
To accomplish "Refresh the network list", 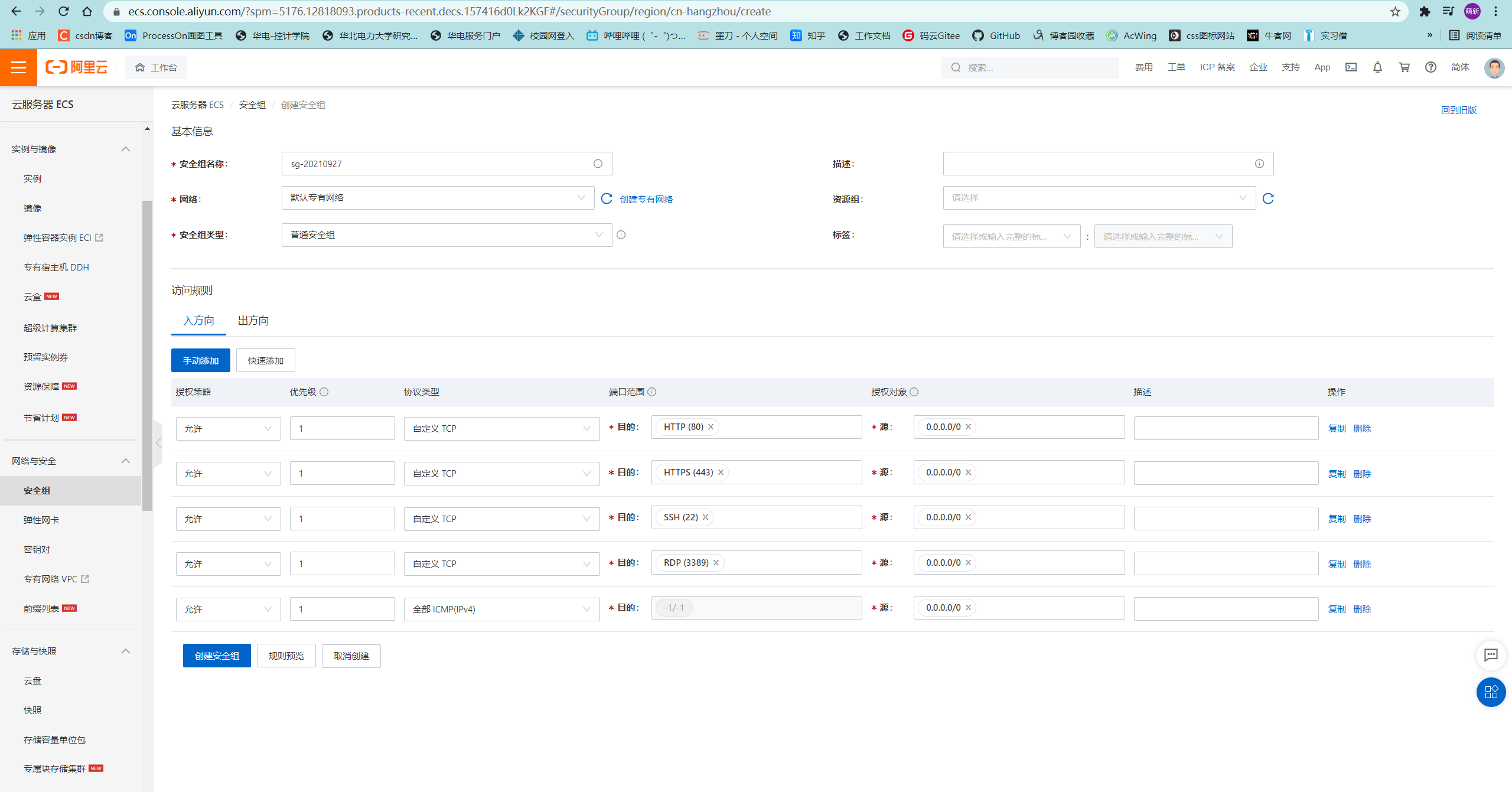I will click(x=607, y=198).
